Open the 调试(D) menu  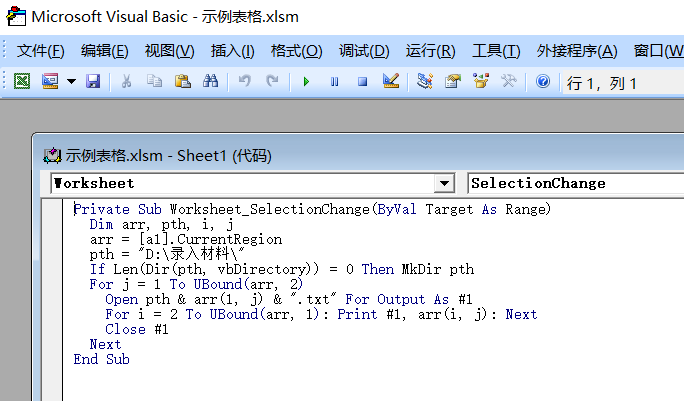(364, 51)
